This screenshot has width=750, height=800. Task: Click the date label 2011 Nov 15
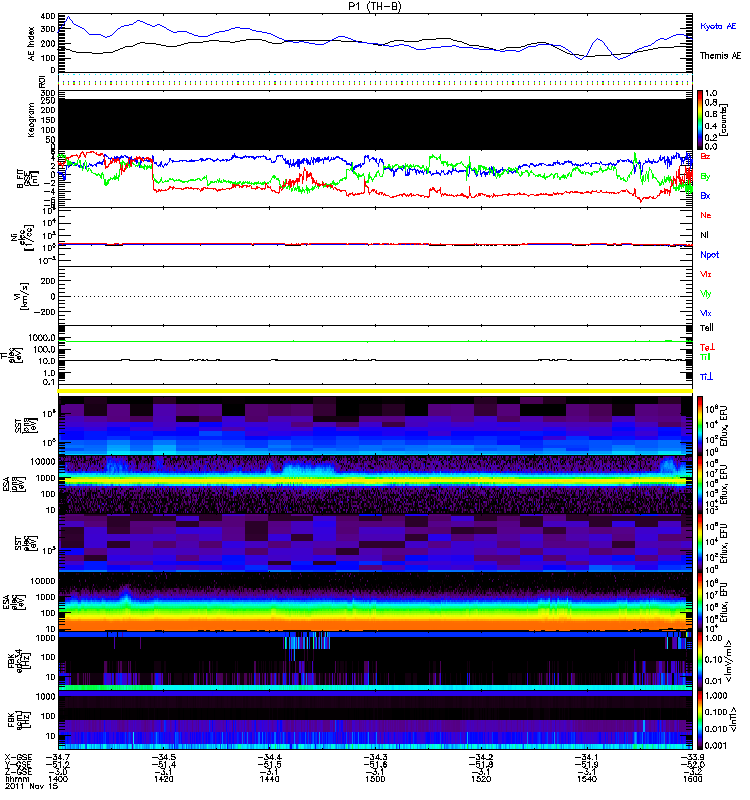[32, 786]
